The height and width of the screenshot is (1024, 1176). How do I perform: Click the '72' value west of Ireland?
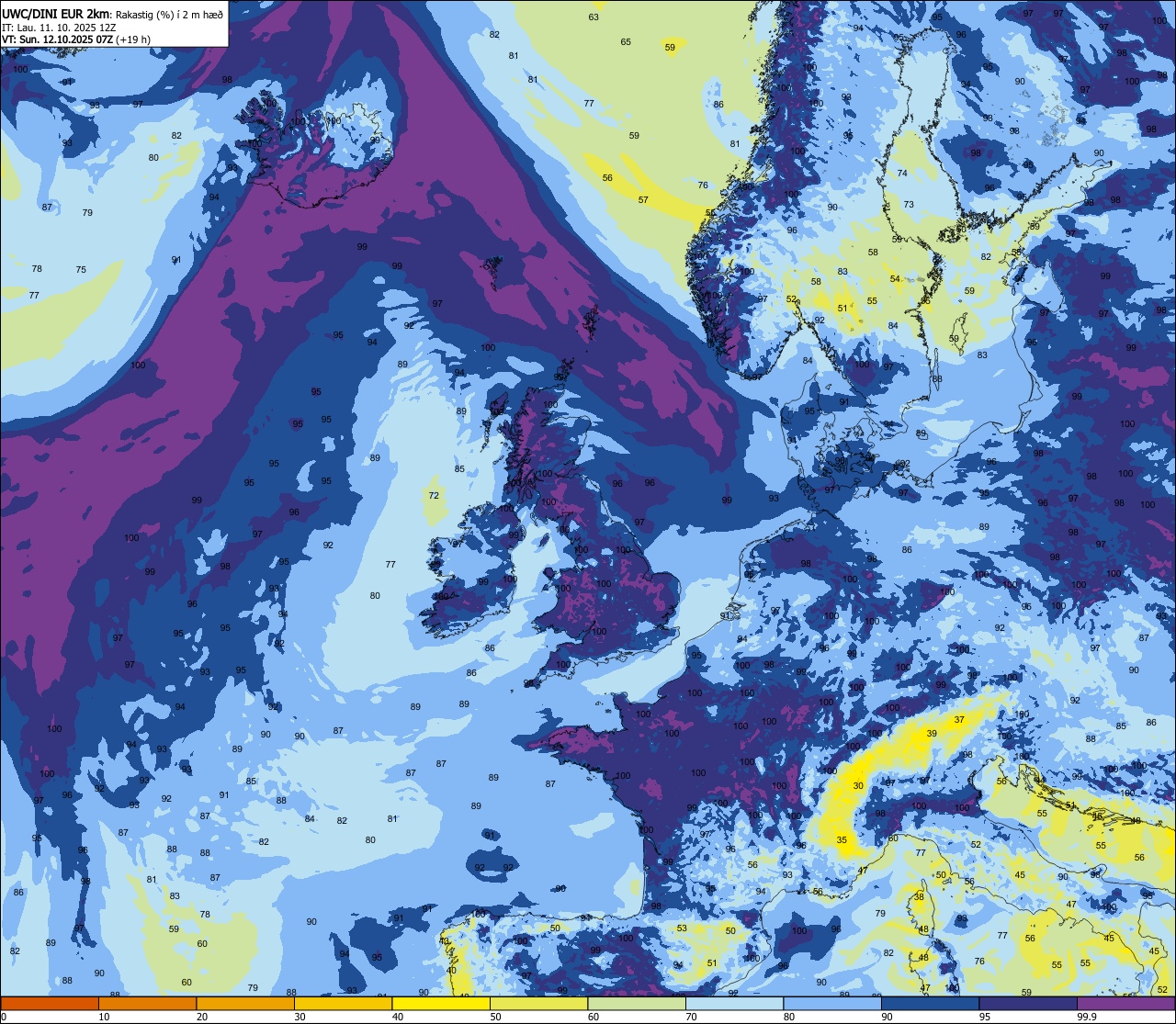pos(434,496)
